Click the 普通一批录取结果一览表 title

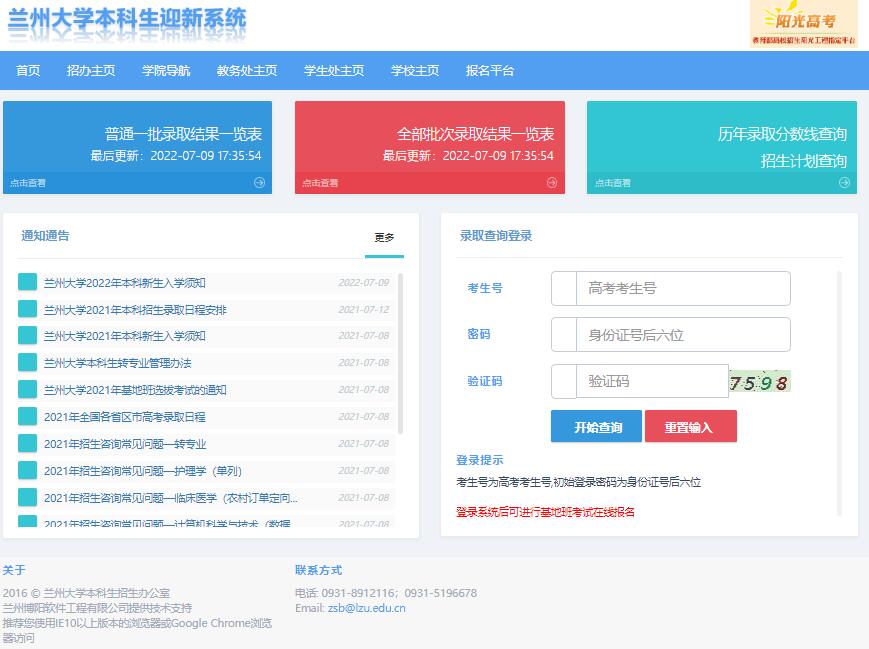pos(183,134)
